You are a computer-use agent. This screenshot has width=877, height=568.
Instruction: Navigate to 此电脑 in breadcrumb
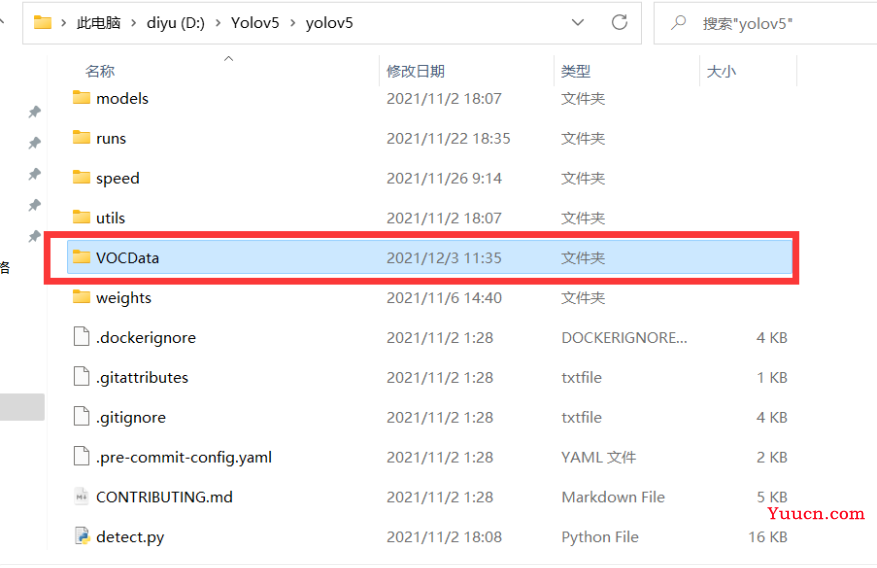click(98, 23)
